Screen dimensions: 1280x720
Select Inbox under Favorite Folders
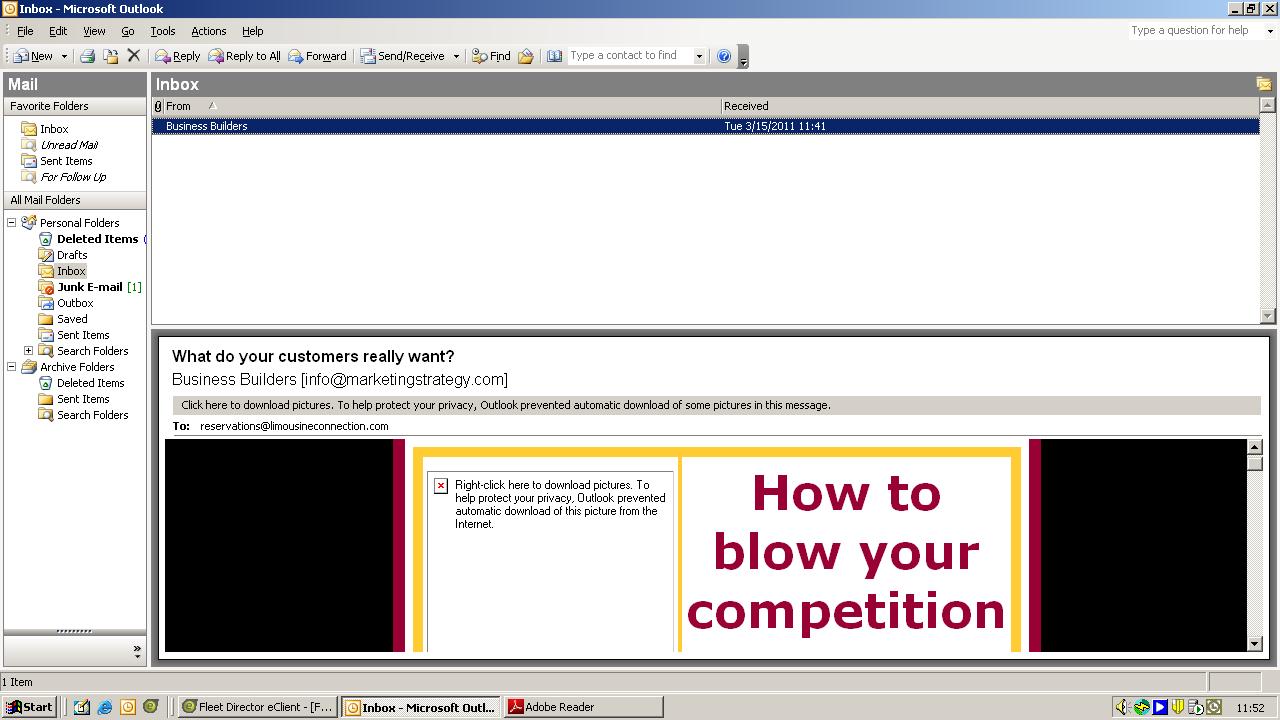[x=54, y=129]
